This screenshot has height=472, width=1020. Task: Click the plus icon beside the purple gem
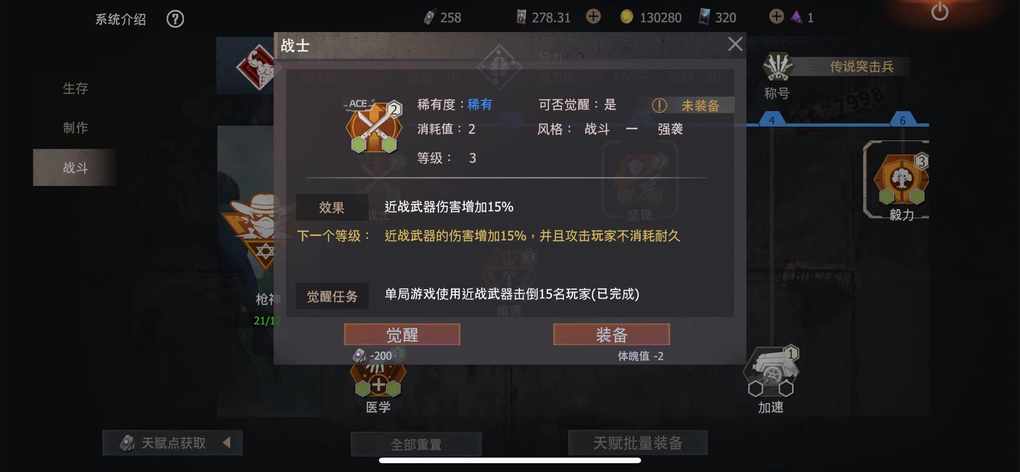(x=776, y=17)
